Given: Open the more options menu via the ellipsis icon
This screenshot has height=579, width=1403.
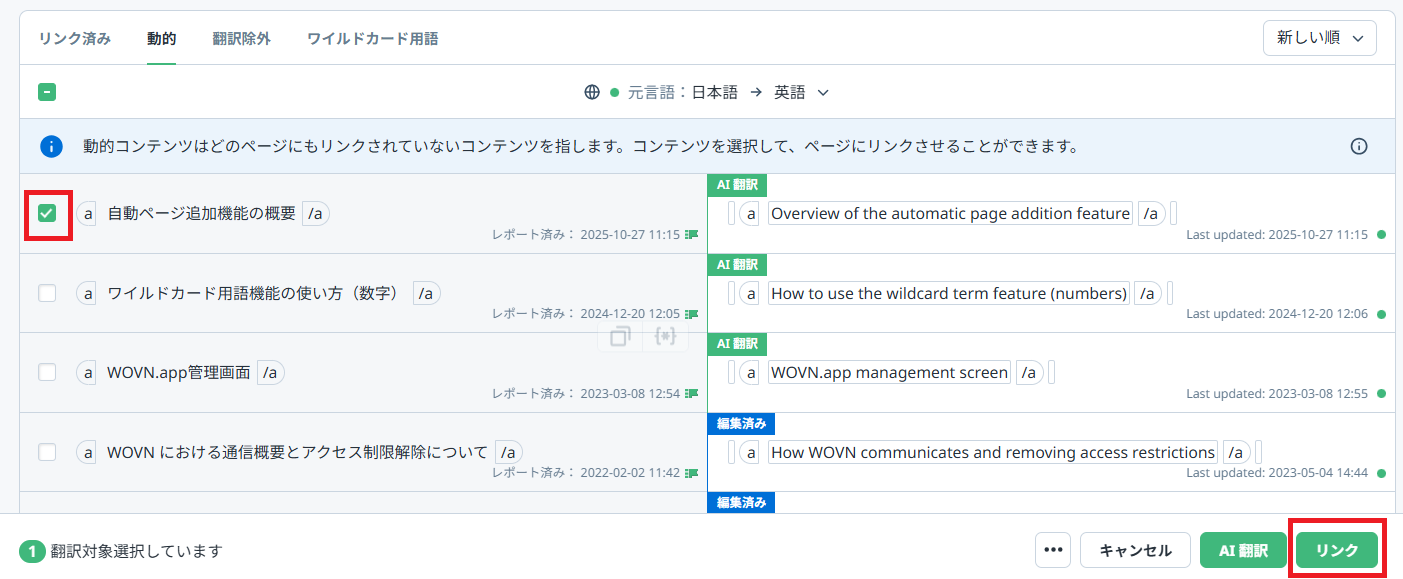Looking at the screenshot, I should click(x=1051, y=549).
